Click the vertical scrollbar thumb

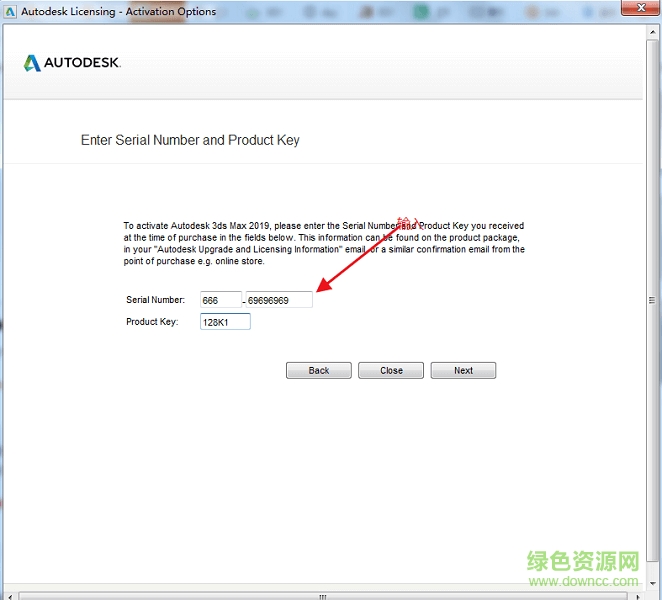(652, 301)
